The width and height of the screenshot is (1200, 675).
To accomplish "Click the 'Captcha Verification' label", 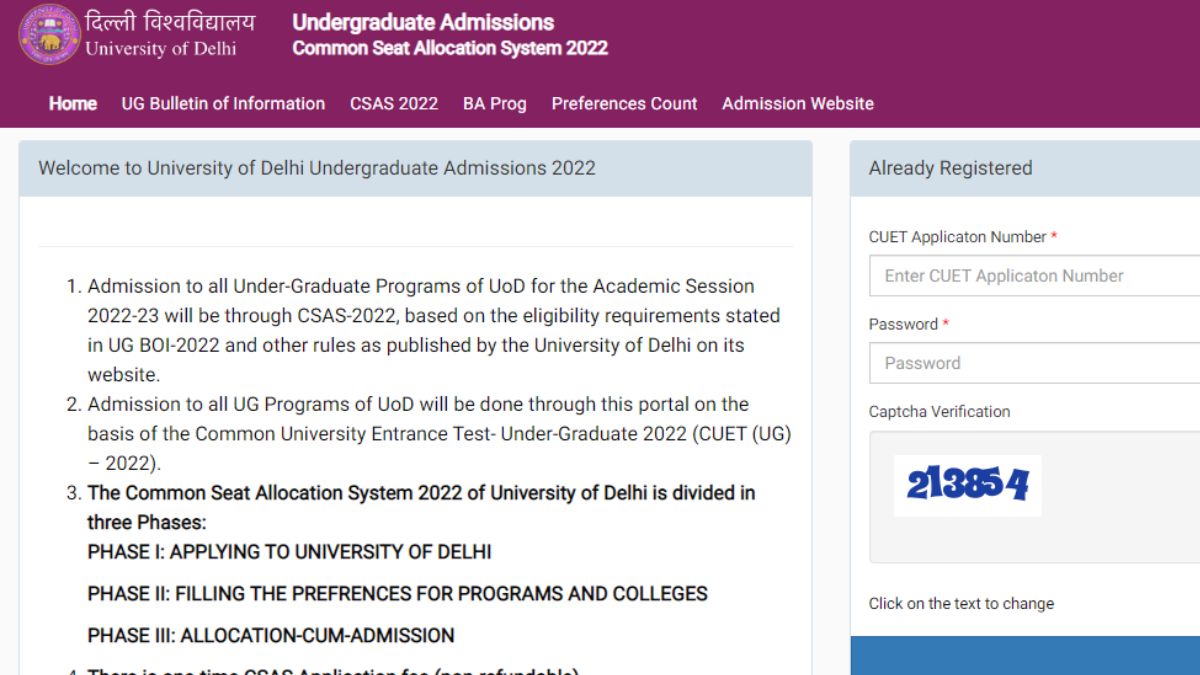I will click(939, 411).
